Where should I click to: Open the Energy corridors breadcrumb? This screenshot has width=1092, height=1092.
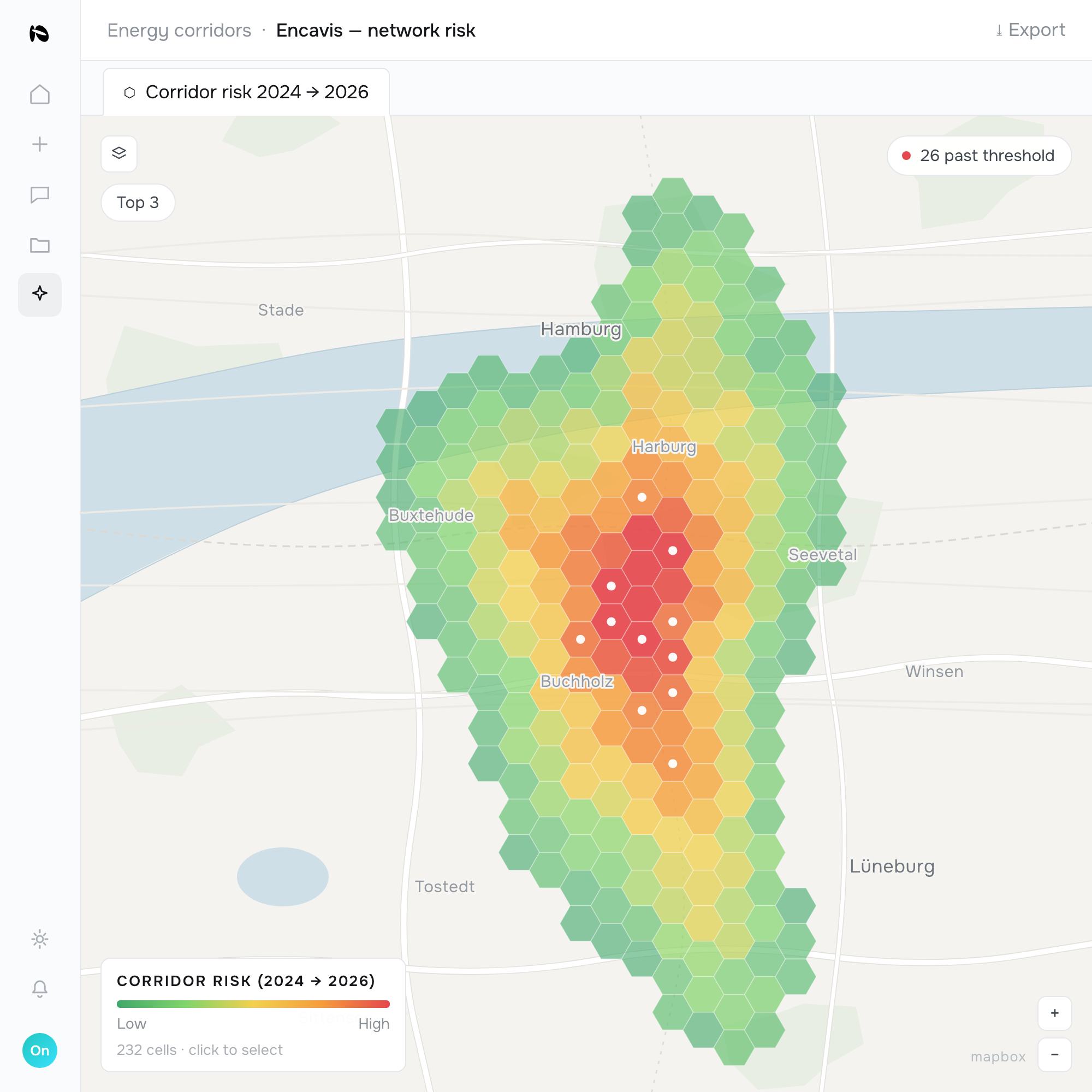(179, 31)
